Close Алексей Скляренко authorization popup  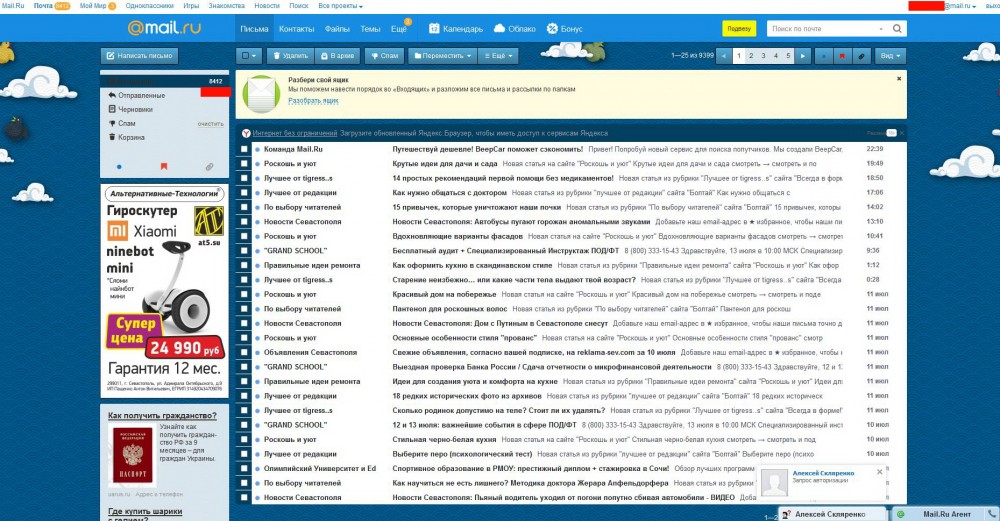[x=879, y=473]
